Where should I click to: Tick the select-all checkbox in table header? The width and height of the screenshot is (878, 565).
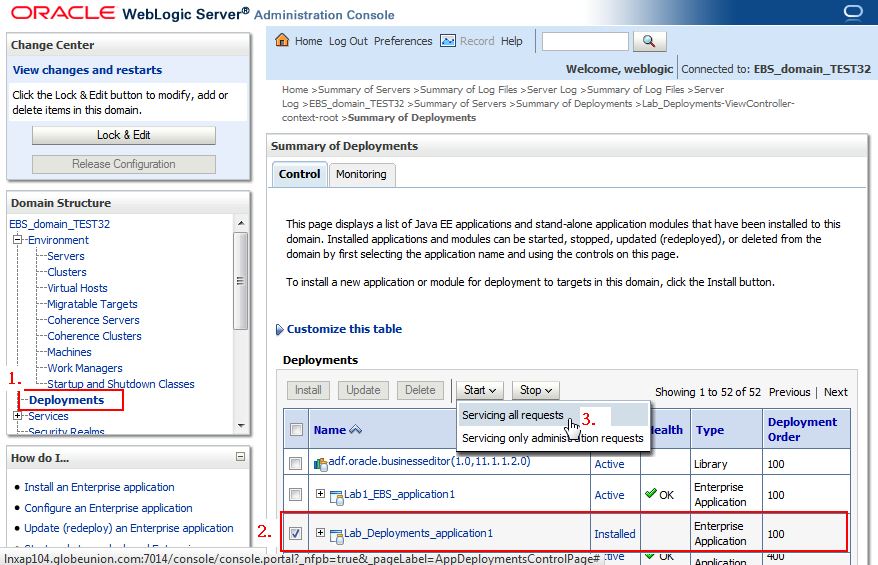tap(296, 430)
